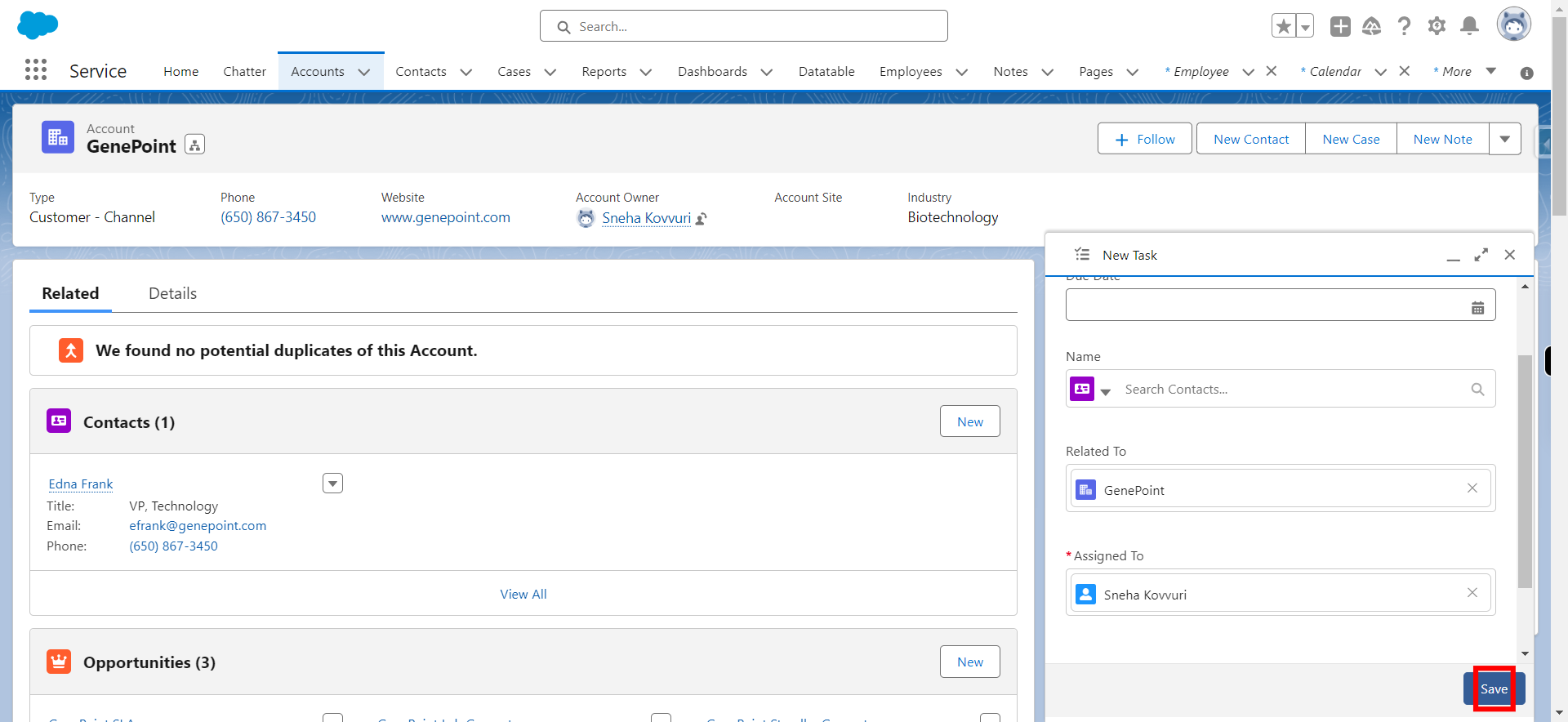Click the duplicates merge icon
The image size is (1568, 722).
coord(71,350)
